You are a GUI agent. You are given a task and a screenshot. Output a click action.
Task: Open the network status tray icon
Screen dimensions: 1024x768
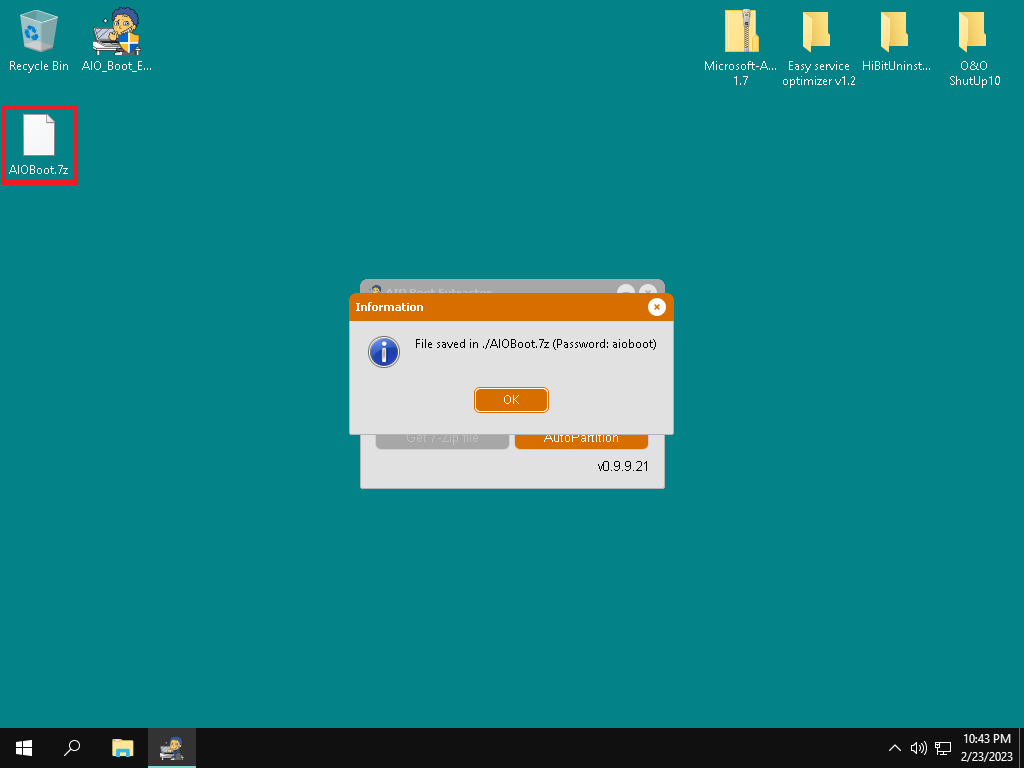[943, 748]
